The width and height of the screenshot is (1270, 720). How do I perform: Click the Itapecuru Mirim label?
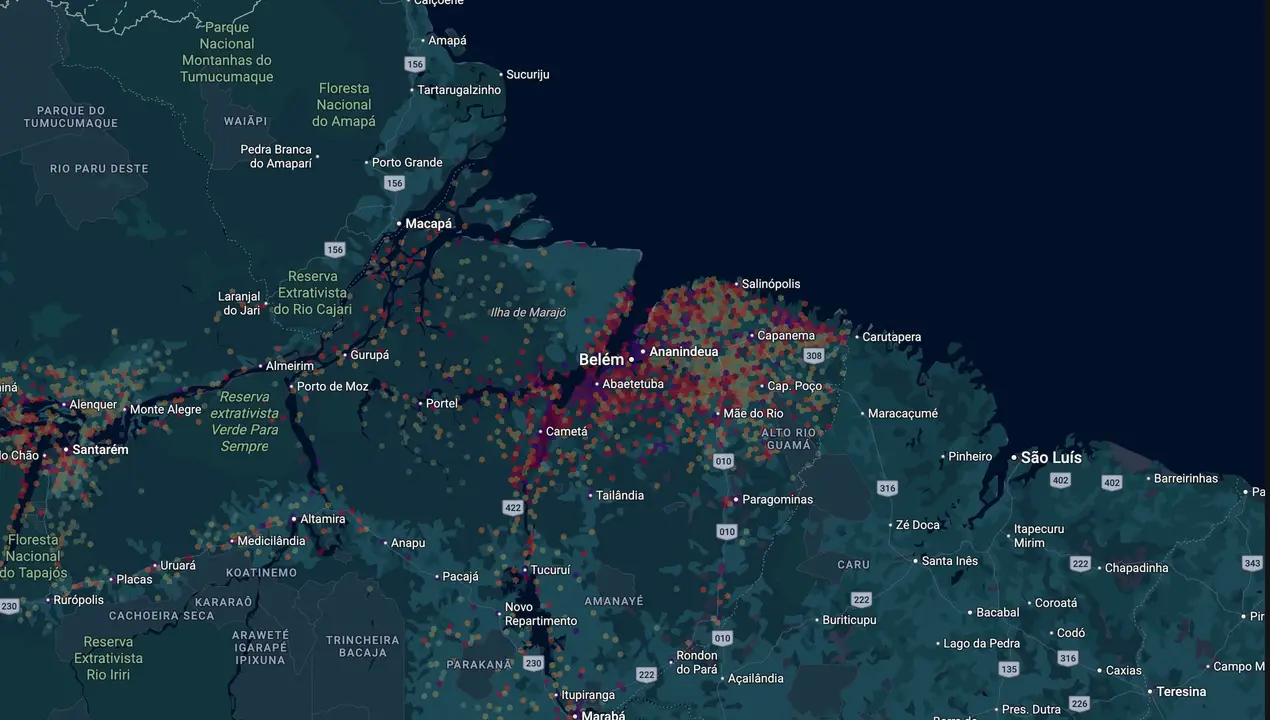[x=1039, y=536]
